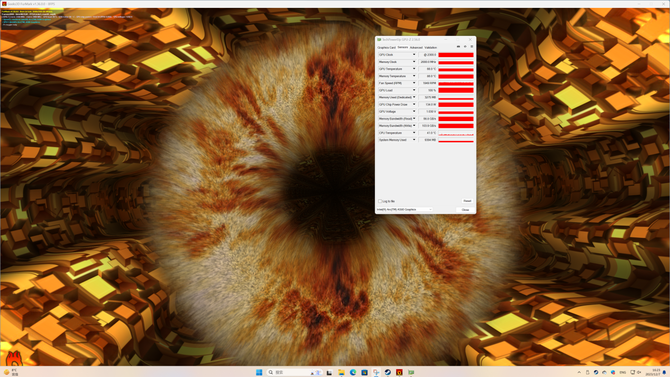Click the GPU Load red history graph
The width and height of the screenshot is (670, 377).
(x=455, y=90)
